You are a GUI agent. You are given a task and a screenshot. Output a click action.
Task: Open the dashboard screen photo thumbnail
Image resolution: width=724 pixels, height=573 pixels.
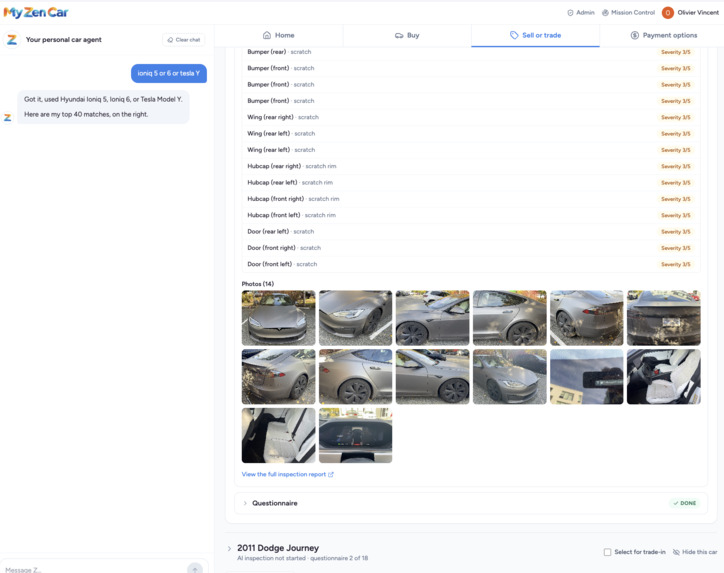click(x=356, y=435)
